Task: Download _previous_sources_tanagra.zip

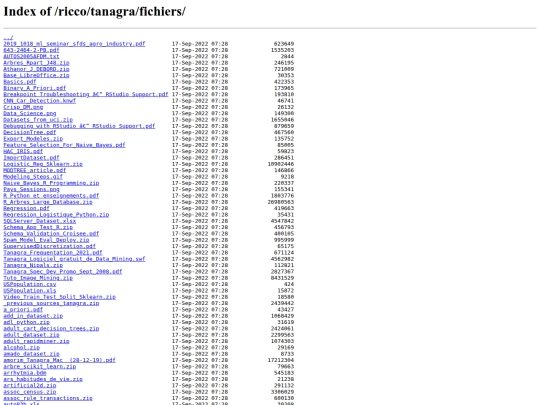Action: point(51,303)
